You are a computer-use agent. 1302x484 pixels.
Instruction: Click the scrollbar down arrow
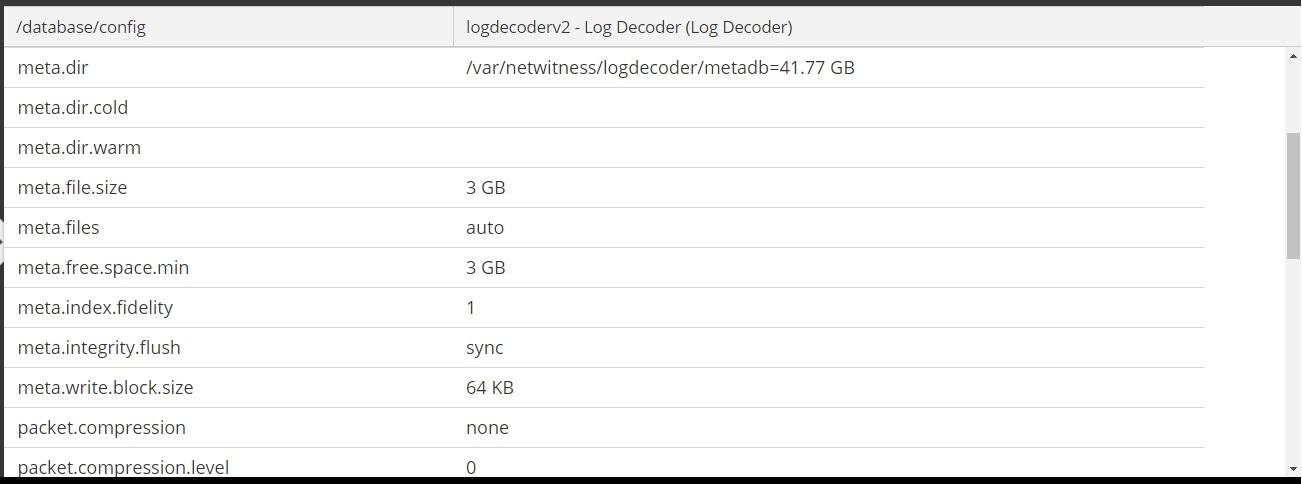tap(1292, 467)
